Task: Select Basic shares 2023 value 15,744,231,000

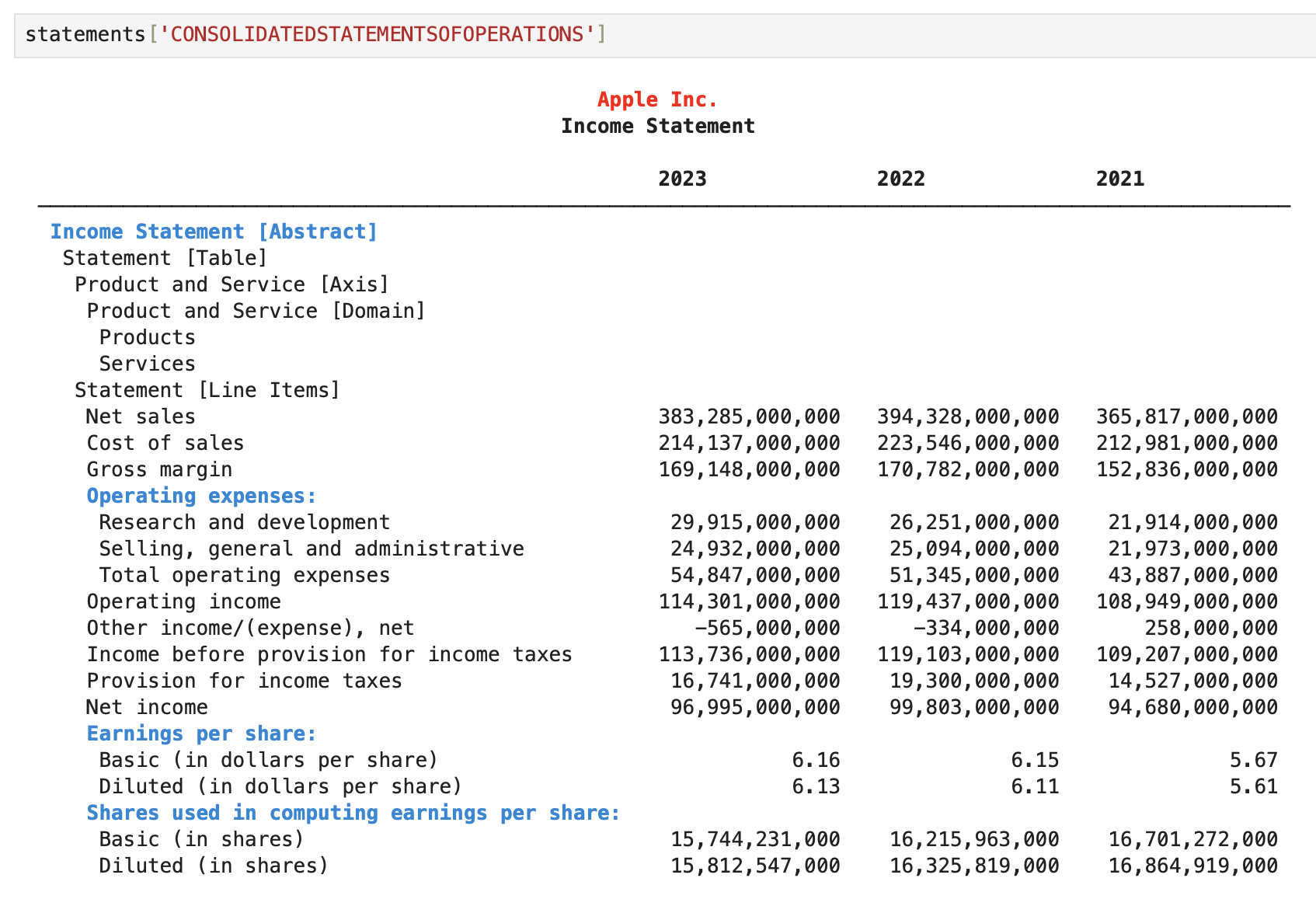Action: 755,839
